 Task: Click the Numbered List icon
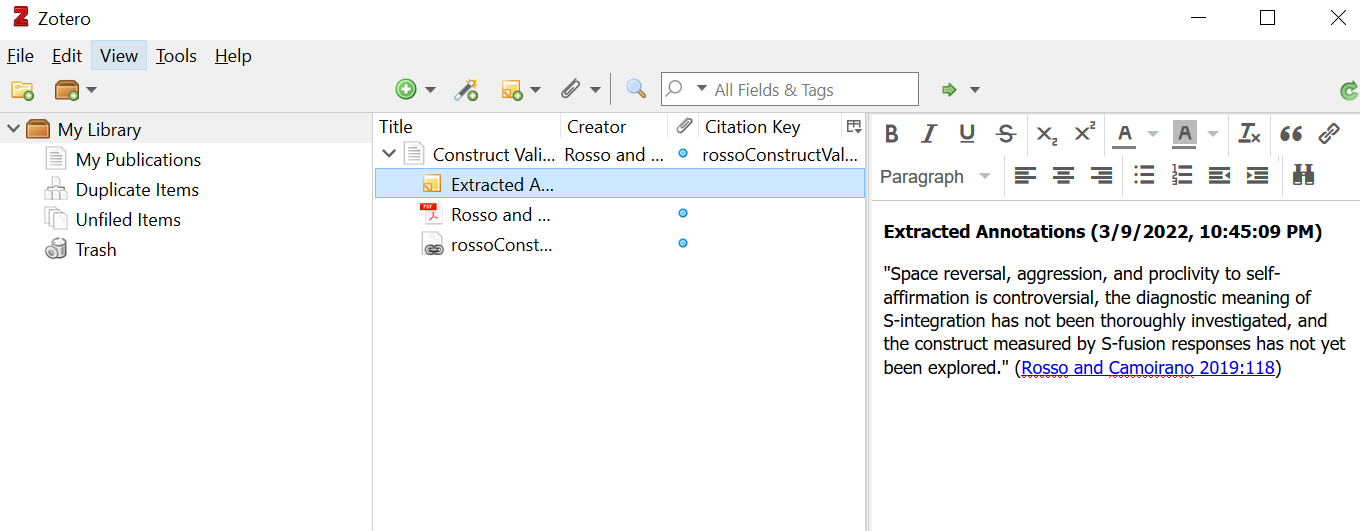[x=1182, y=176]
